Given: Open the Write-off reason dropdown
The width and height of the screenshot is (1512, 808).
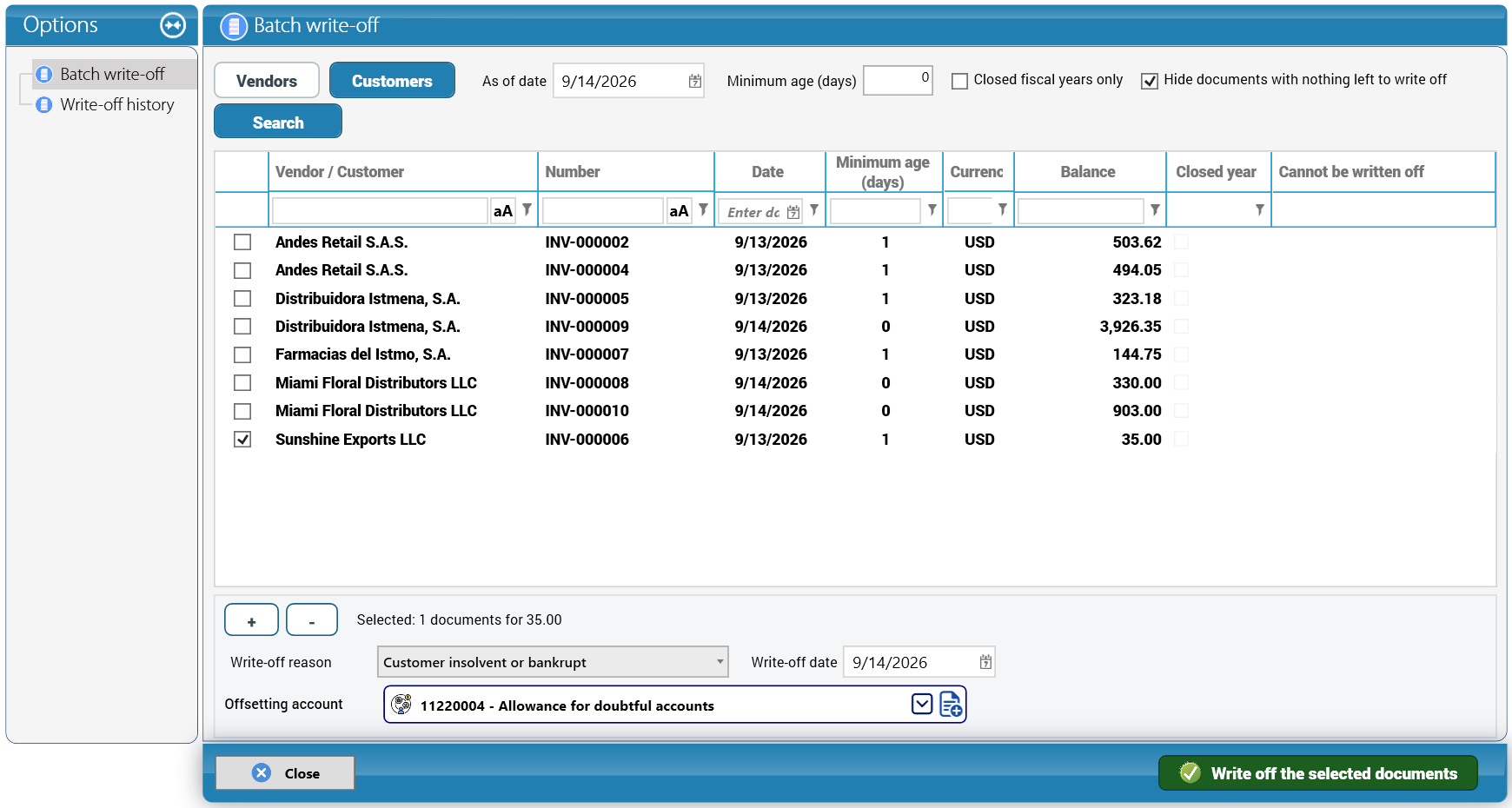Looking at the screenshot, I should (x=553, y=662).
